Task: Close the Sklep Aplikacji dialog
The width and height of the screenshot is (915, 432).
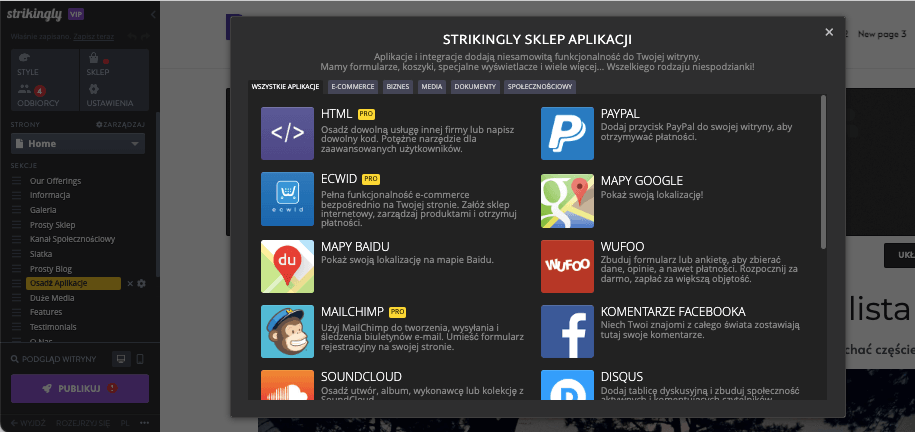Action: (829, 32)
